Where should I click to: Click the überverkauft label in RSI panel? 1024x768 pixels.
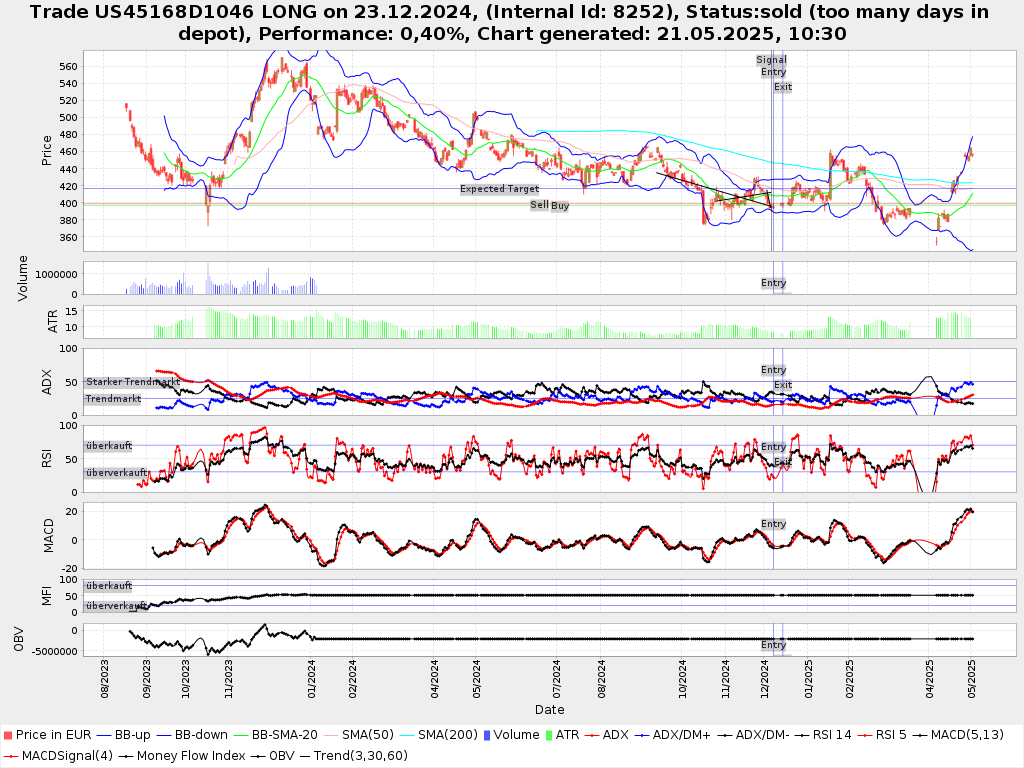point(116,472)
